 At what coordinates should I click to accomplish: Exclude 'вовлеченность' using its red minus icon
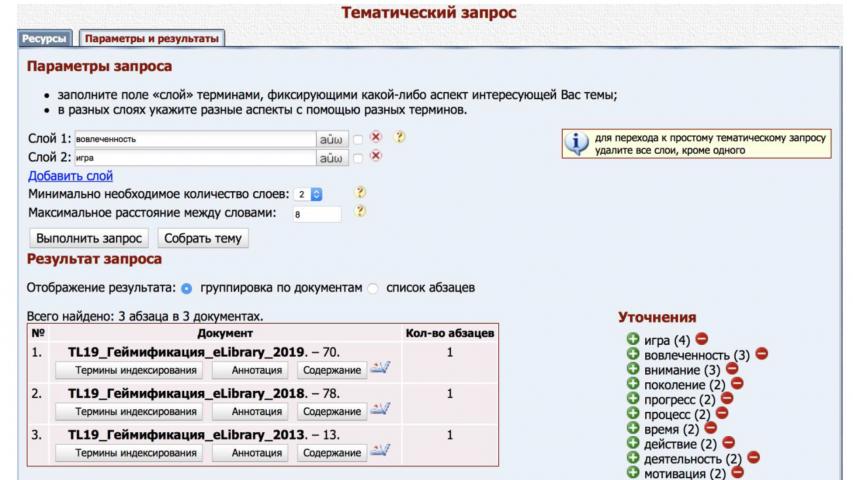point(762,354)
